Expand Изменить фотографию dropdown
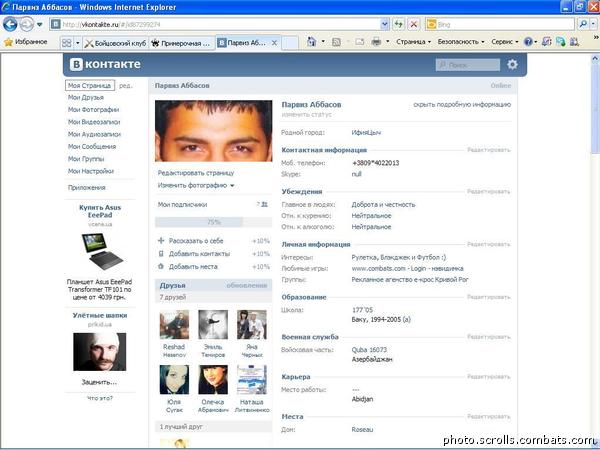 pos(196,186)
